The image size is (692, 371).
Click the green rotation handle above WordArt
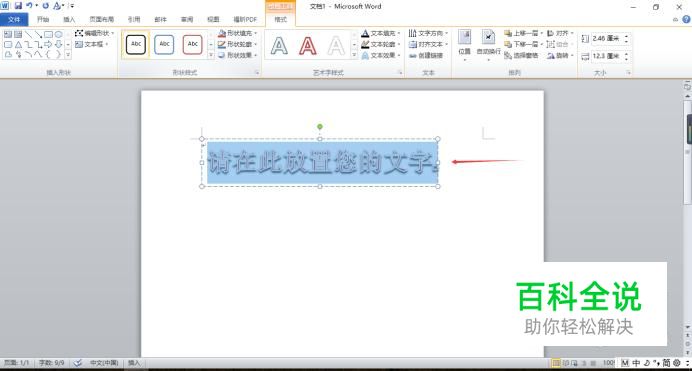320,127
